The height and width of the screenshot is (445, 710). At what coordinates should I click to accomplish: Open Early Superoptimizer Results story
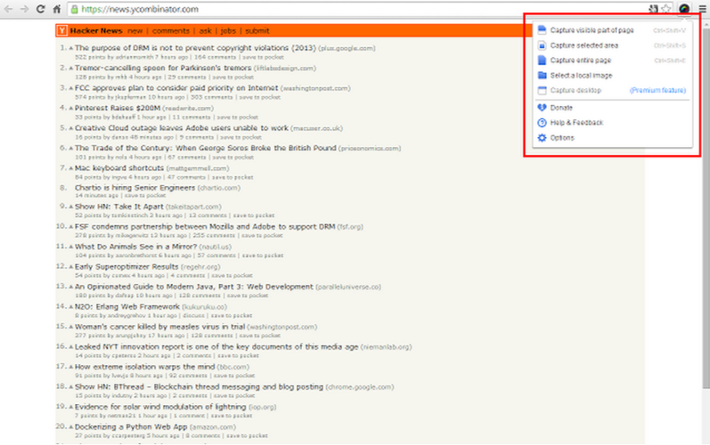(x=127, y=267)
